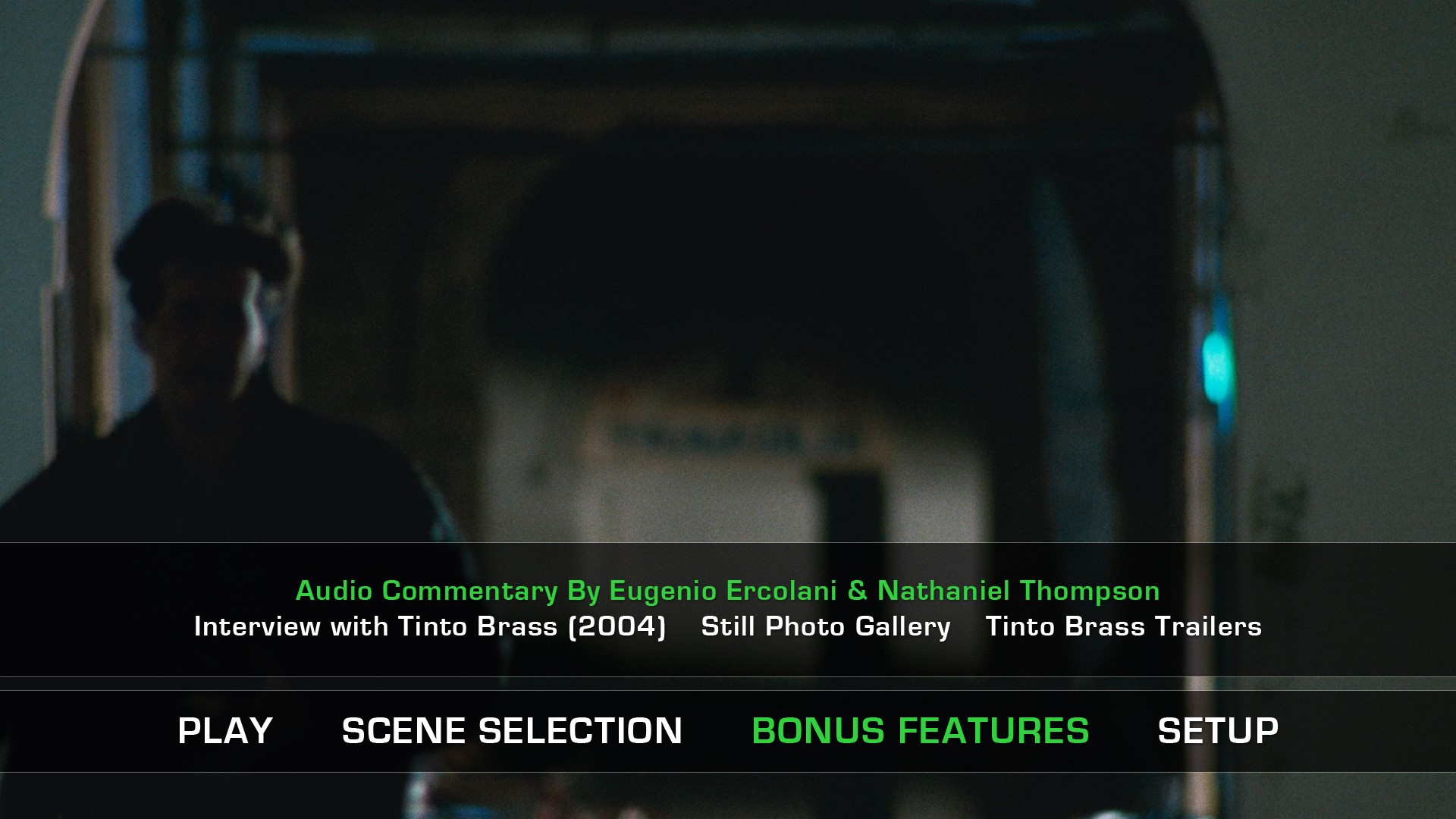Open Interview with Tinto Brass (2004)
Image resolution: width=1456 pixels, height=819 pixels.
coord(430,626)
